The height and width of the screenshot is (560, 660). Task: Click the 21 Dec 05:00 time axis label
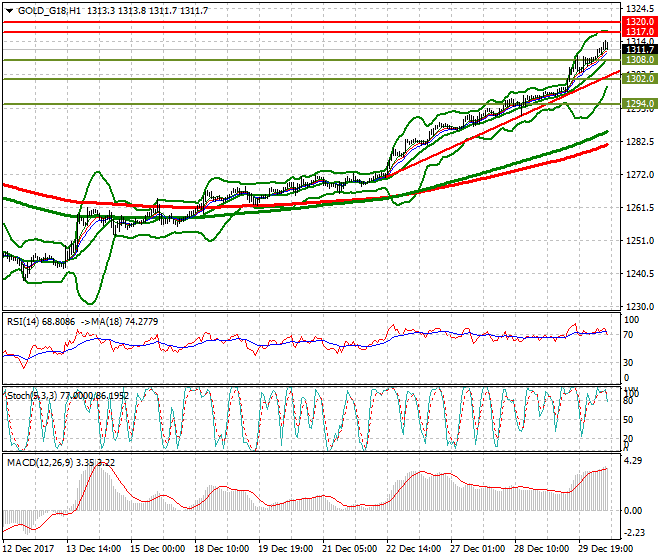pos(349,549)
